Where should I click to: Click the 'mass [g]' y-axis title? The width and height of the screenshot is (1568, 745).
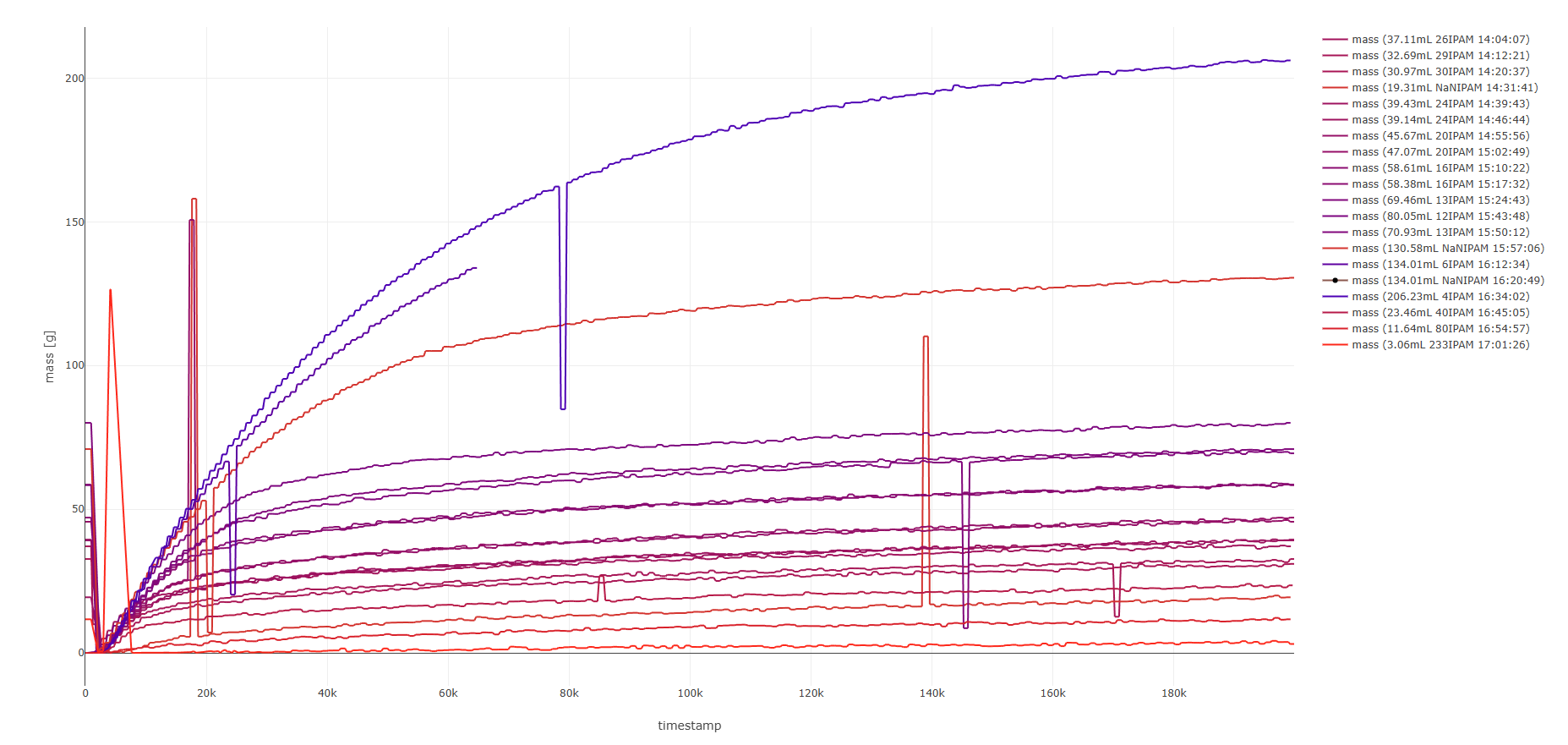(x=49, y=357)
